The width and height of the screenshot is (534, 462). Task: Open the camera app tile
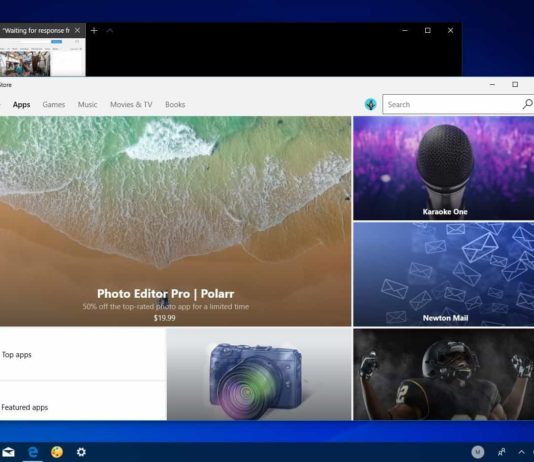pos(259,374)
